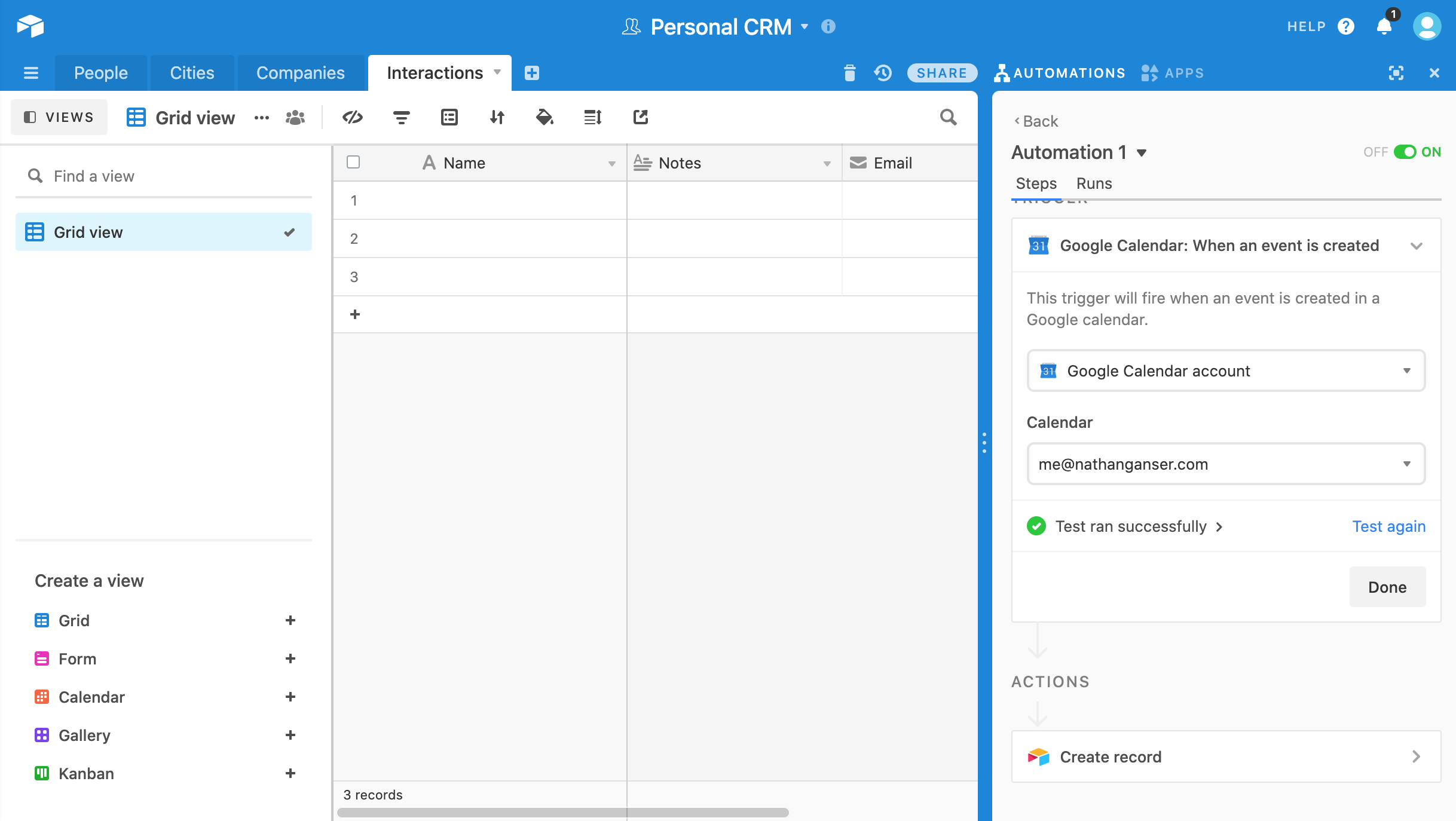Click the search icon in grid toolbar
This screenshot has height=821, width=1456.
tap(948, 116)
